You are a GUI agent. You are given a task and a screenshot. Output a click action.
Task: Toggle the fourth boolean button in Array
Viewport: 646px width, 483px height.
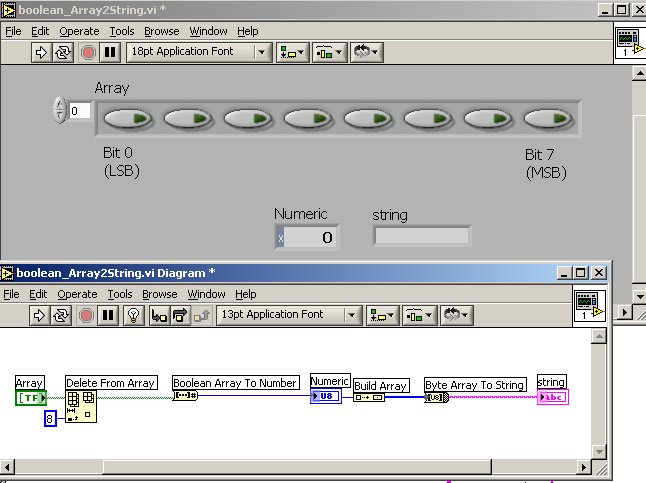(308, 119)
